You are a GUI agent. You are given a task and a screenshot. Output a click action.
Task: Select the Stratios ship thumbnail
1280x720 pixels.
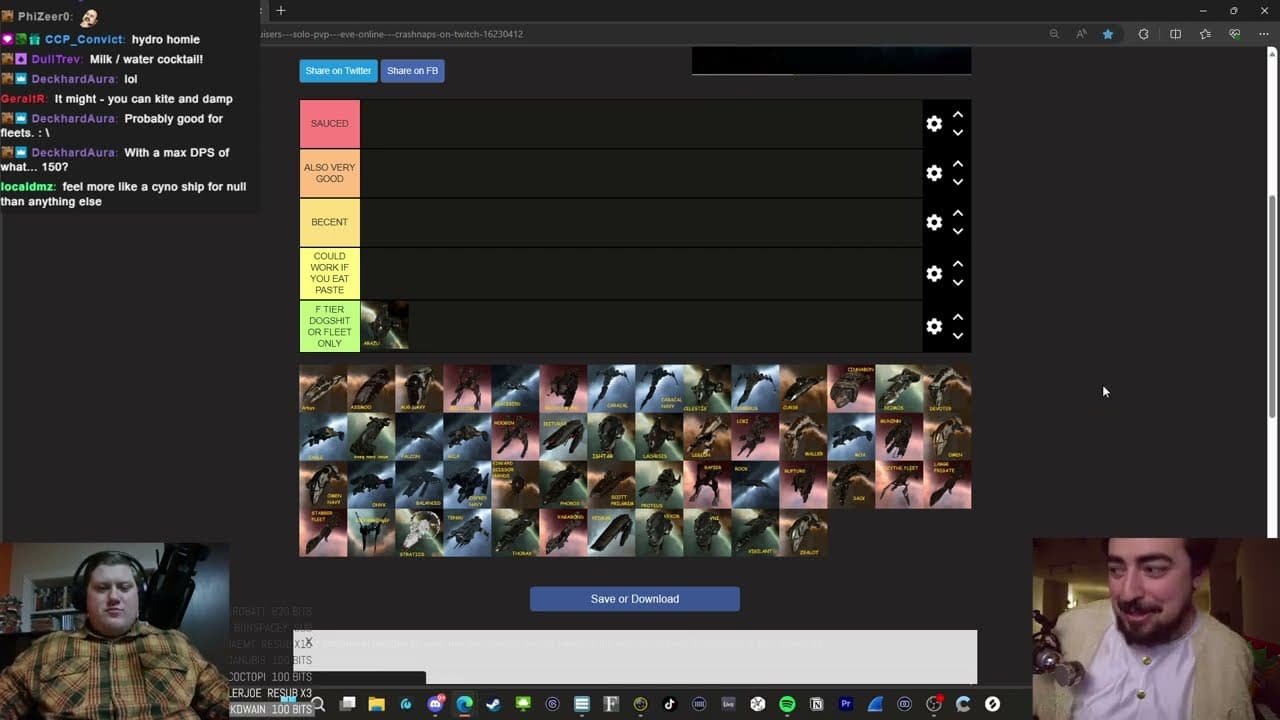420,533
